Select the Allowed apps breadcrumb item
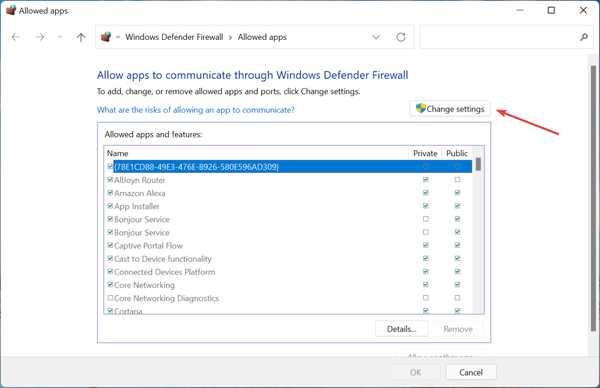 coord(262,37)
